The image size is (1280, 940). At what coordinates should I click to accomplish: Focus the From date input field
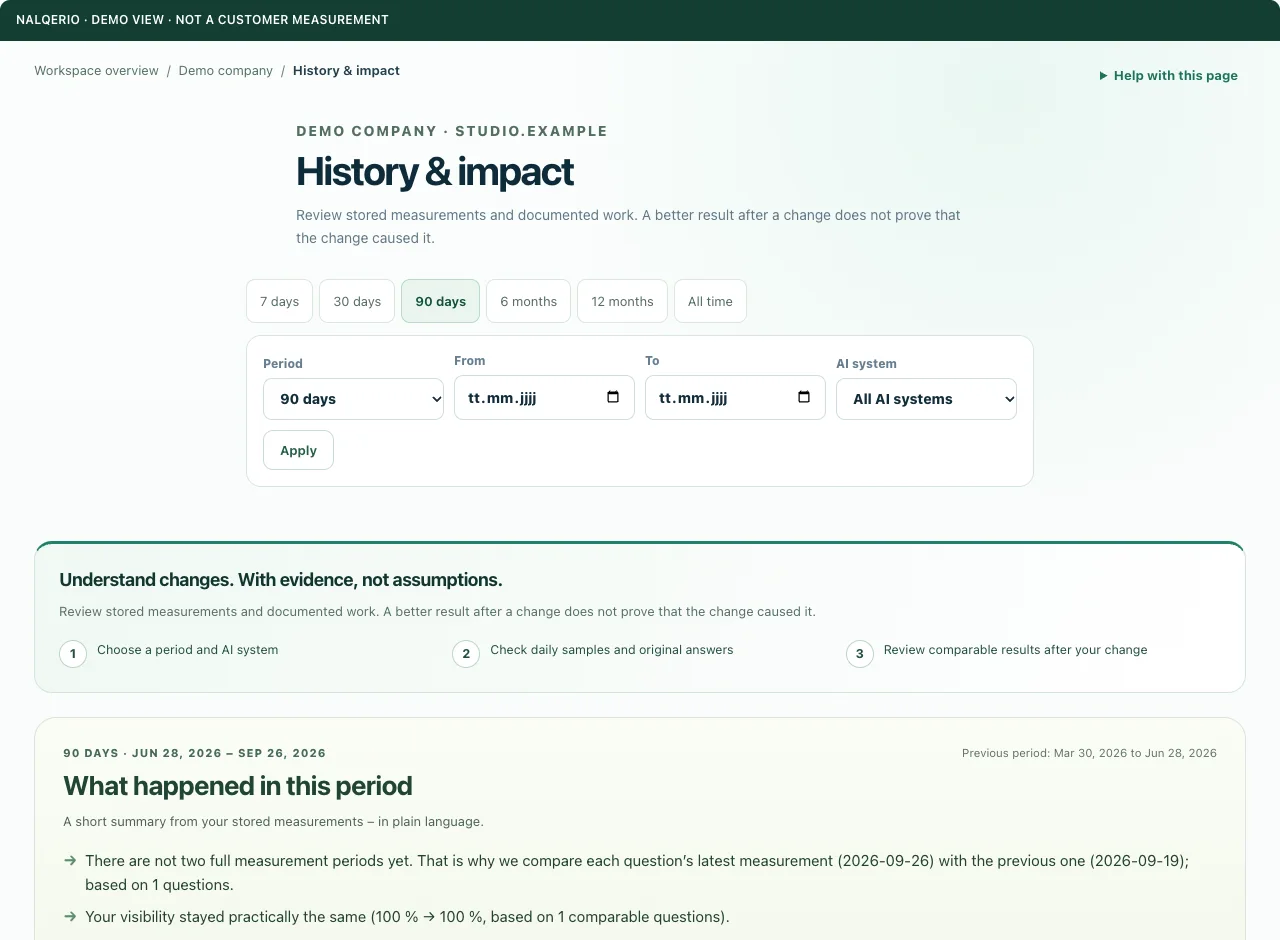click(x=544, y=397)
